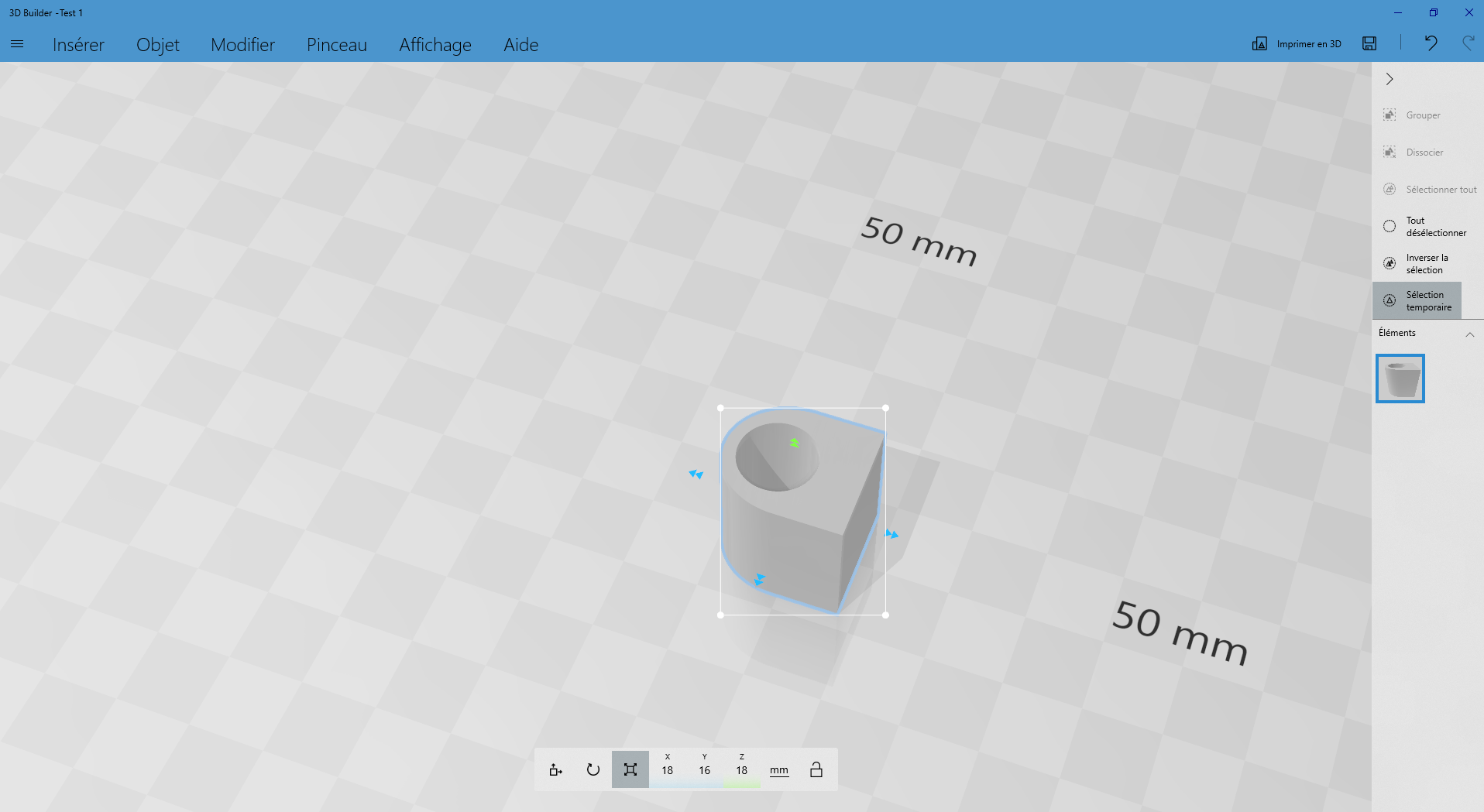Restore down the 3D Builder window
This screenshot has height=812, width=1484.
(x=1434, y=12)
